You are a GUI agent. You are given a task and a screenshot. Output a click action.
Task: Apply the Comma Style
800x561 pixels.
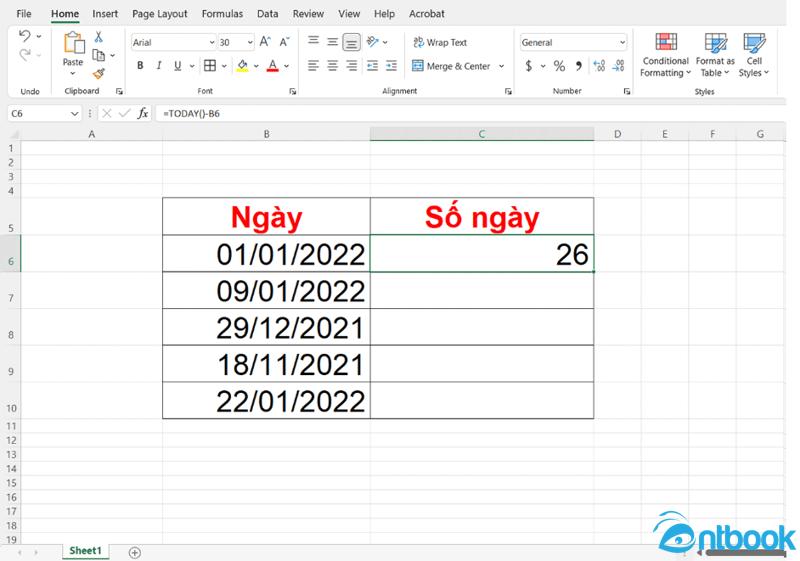579,66
